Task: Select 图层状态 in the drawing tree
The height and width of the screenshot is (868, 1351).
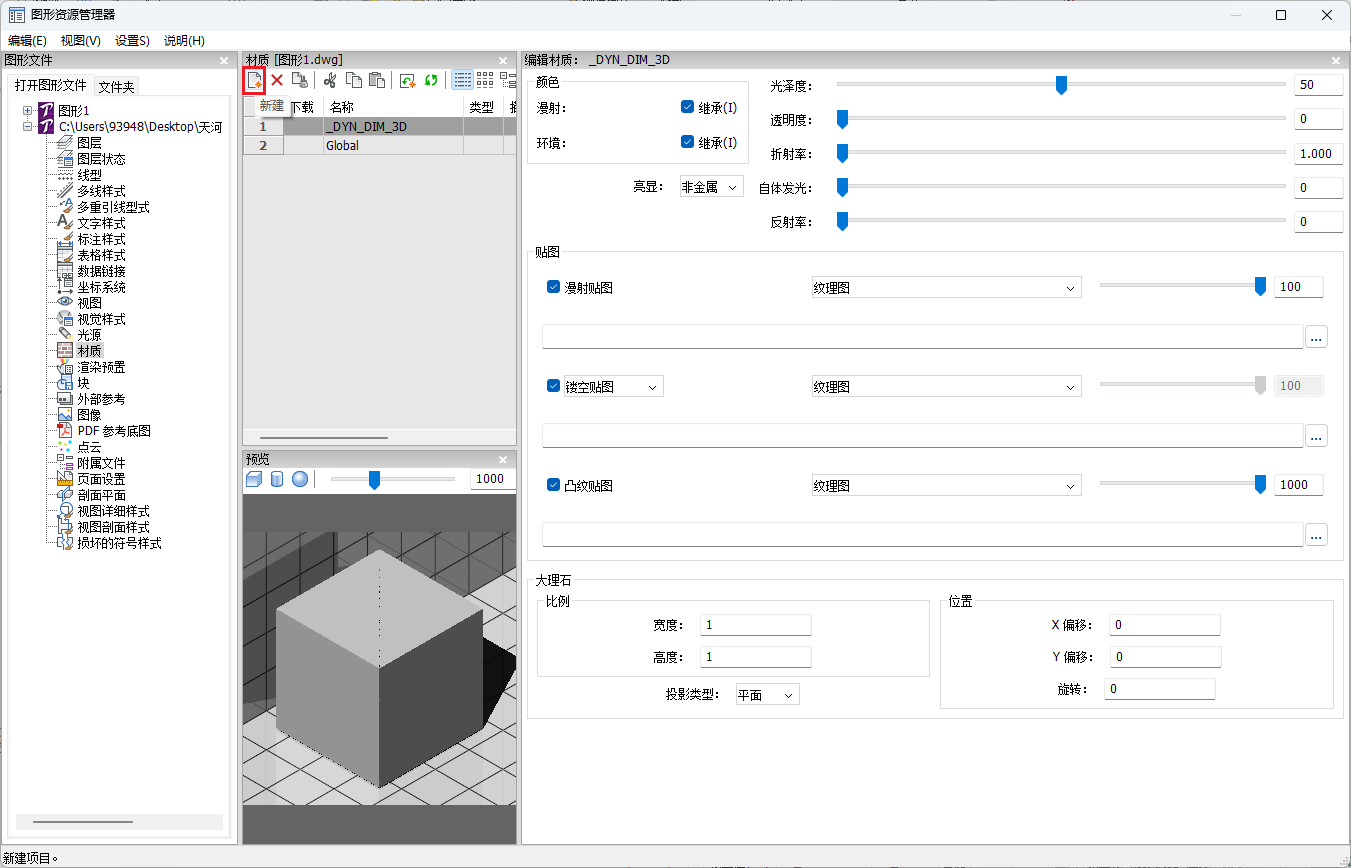Action: point(101,159)
